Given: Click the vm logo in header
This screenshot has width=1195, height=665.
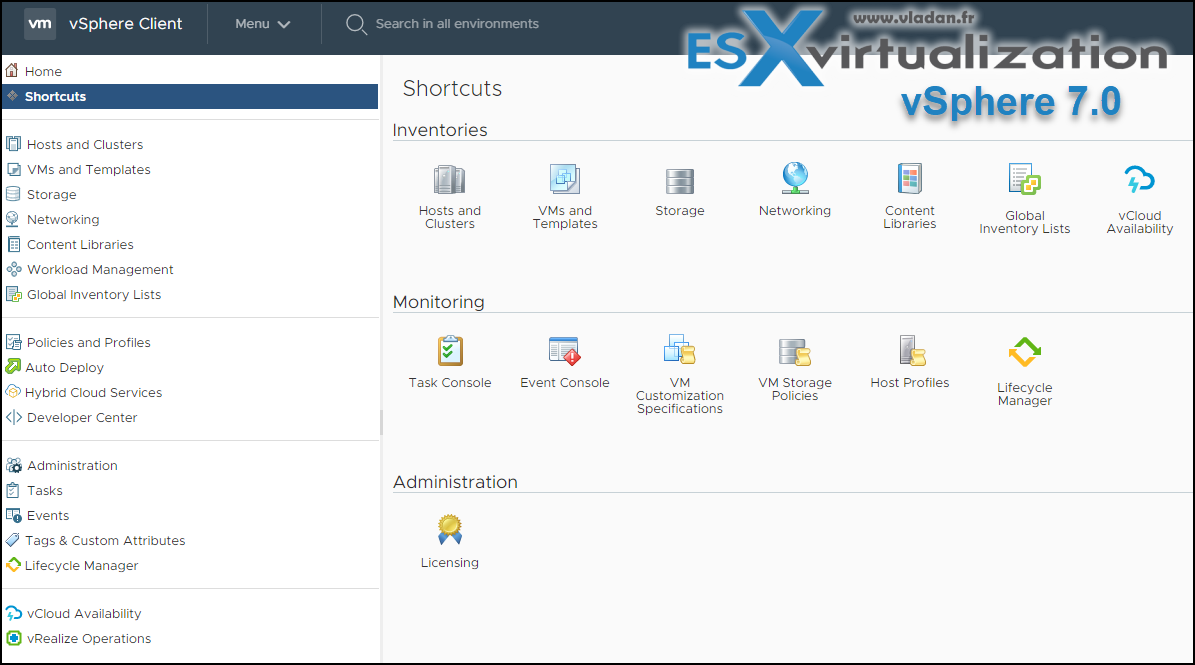Looking at the screenshot, I should 40,24.
